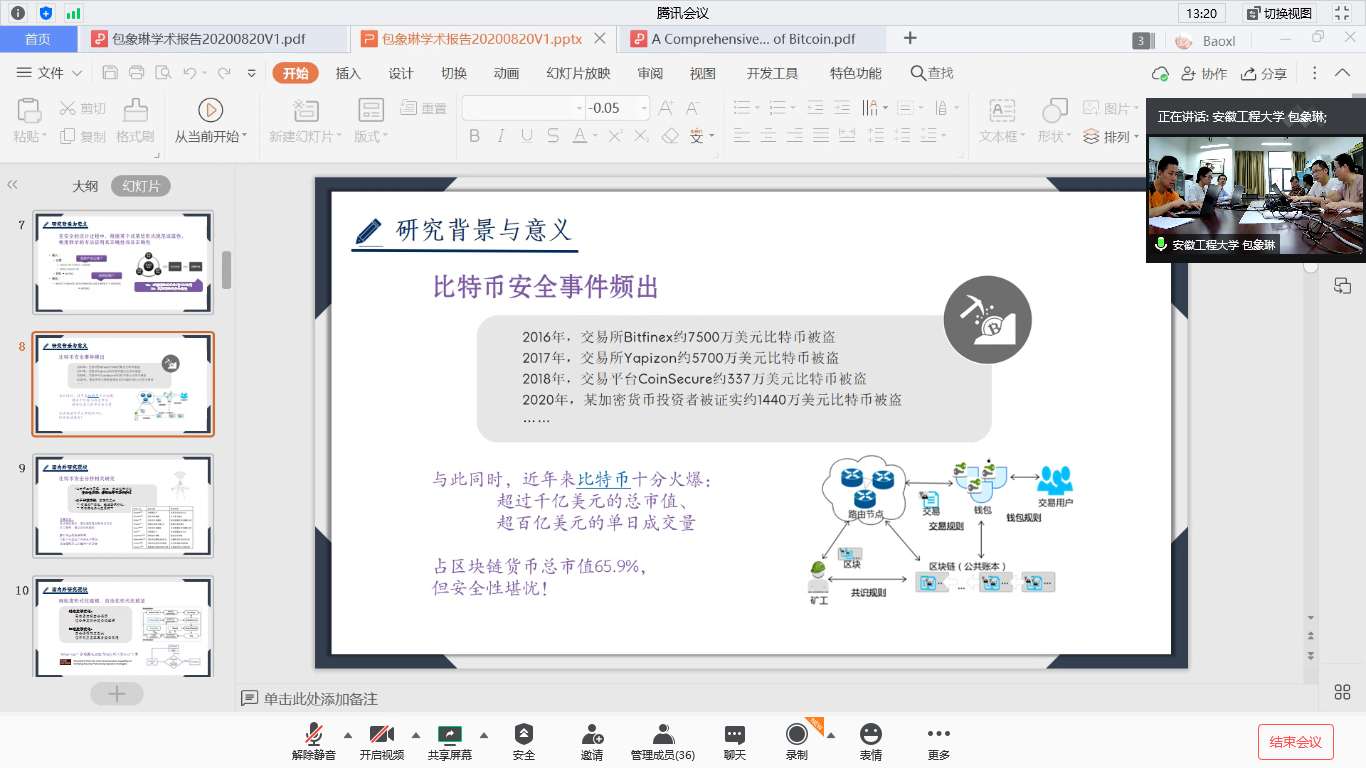Open the 聊天 chat icon

pyautogui.click(x=735, y=735)
